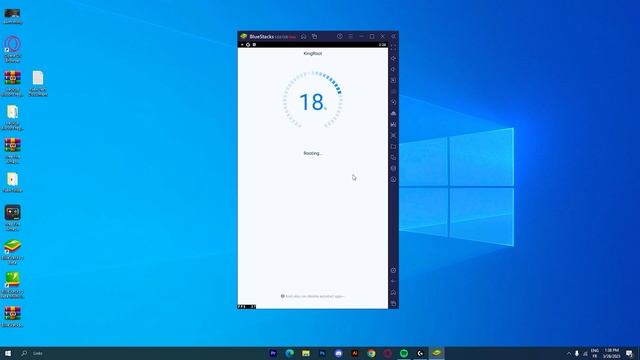
Task: Collapse the BlueStacks side toolbar arrow
Action: coord(393,36)
